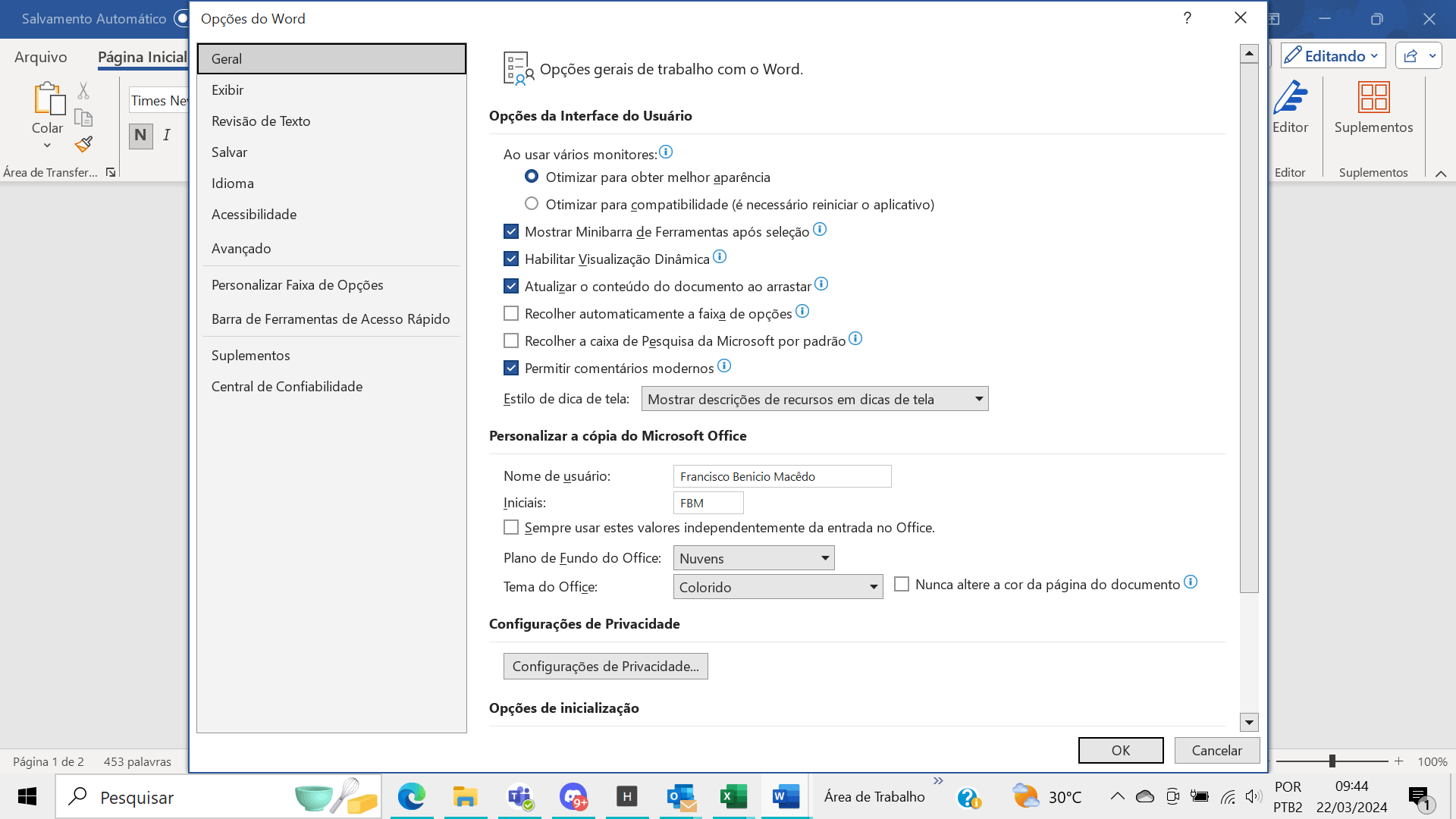The width and height of the screenshot is (1456, 819).
Task: Select Otimizar para compatibilidade radio option
Action: point(532,203)
